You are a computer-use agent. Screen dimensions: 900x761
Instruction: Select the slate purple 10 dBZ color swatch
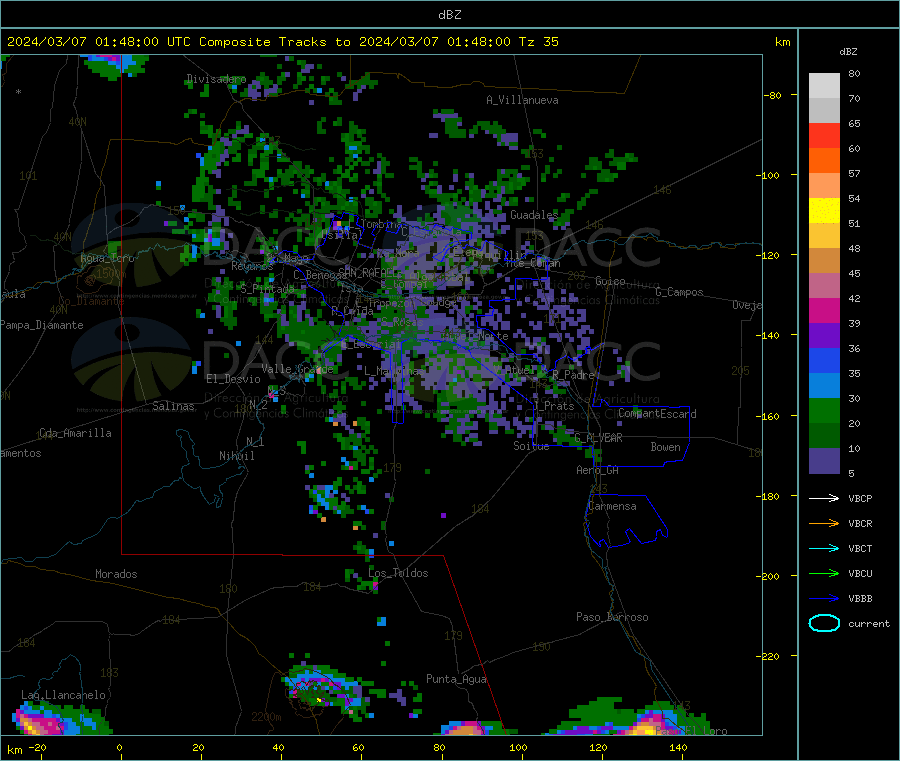click(824, 460)
